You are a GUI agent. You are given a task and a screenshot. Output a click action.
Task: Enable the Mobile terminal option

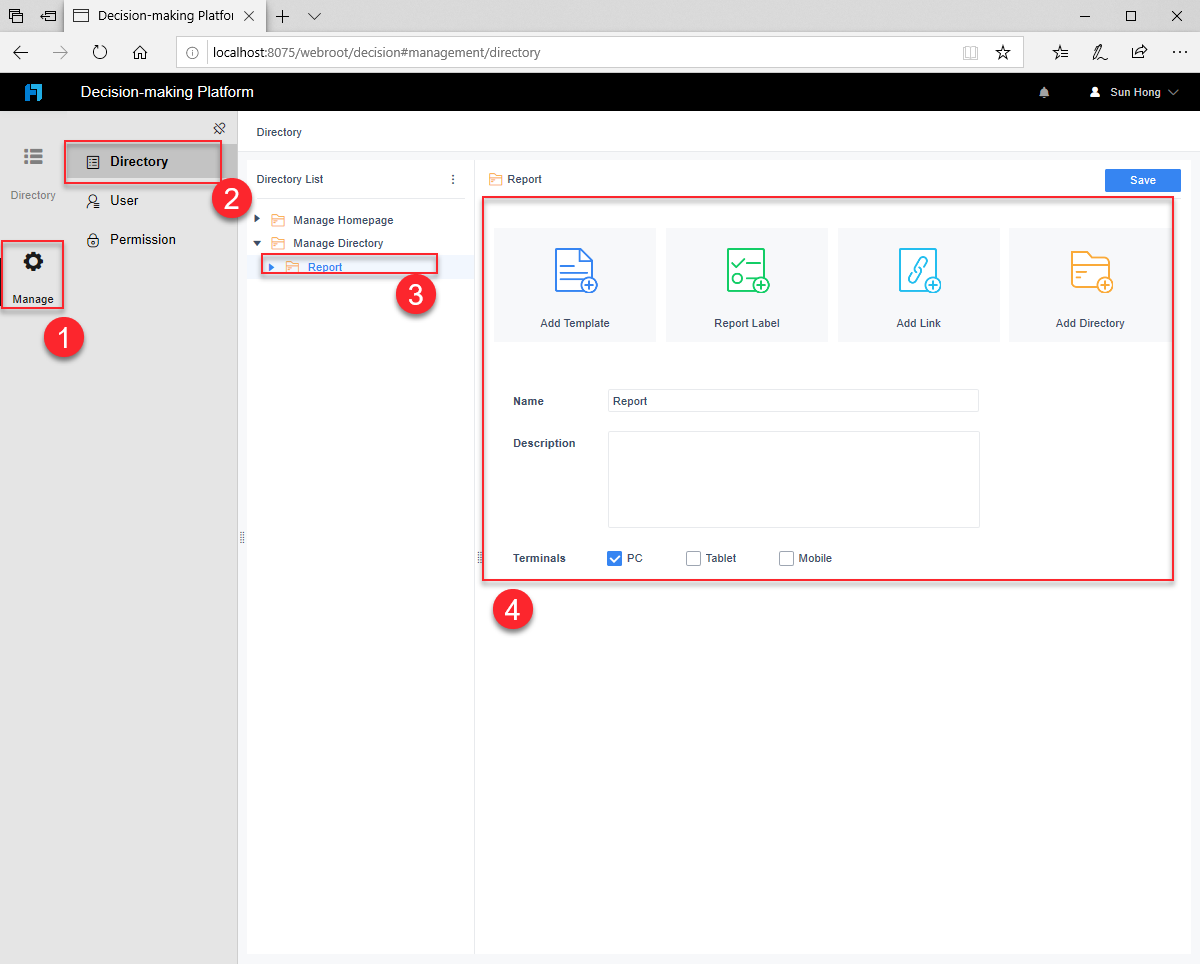coord(786,558)
